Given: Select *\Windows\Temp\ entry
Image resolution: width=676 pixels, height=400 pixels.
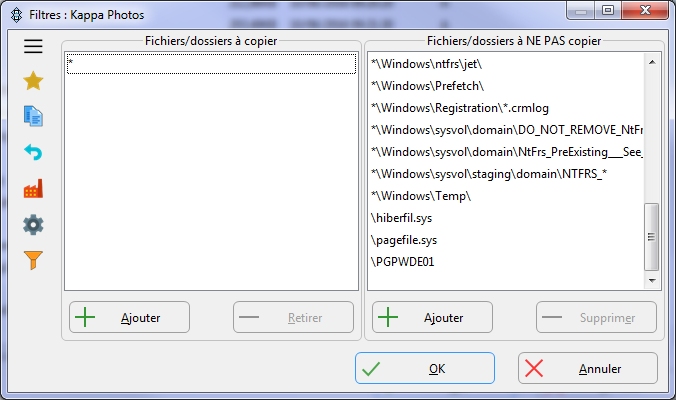Looking at the screenshot, I should (x=506, y=196).
